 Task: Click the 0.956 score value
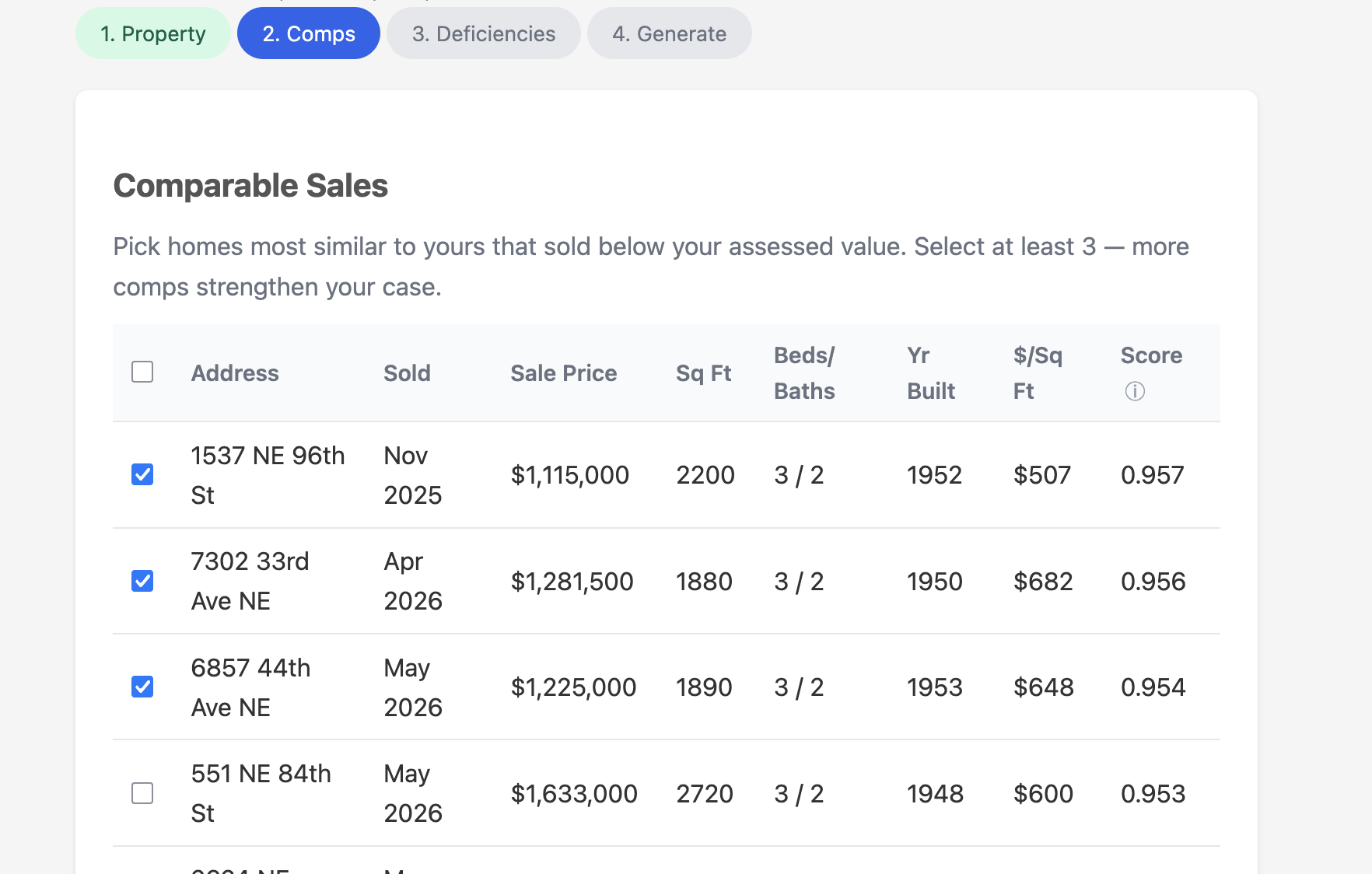click(1153, 582)
